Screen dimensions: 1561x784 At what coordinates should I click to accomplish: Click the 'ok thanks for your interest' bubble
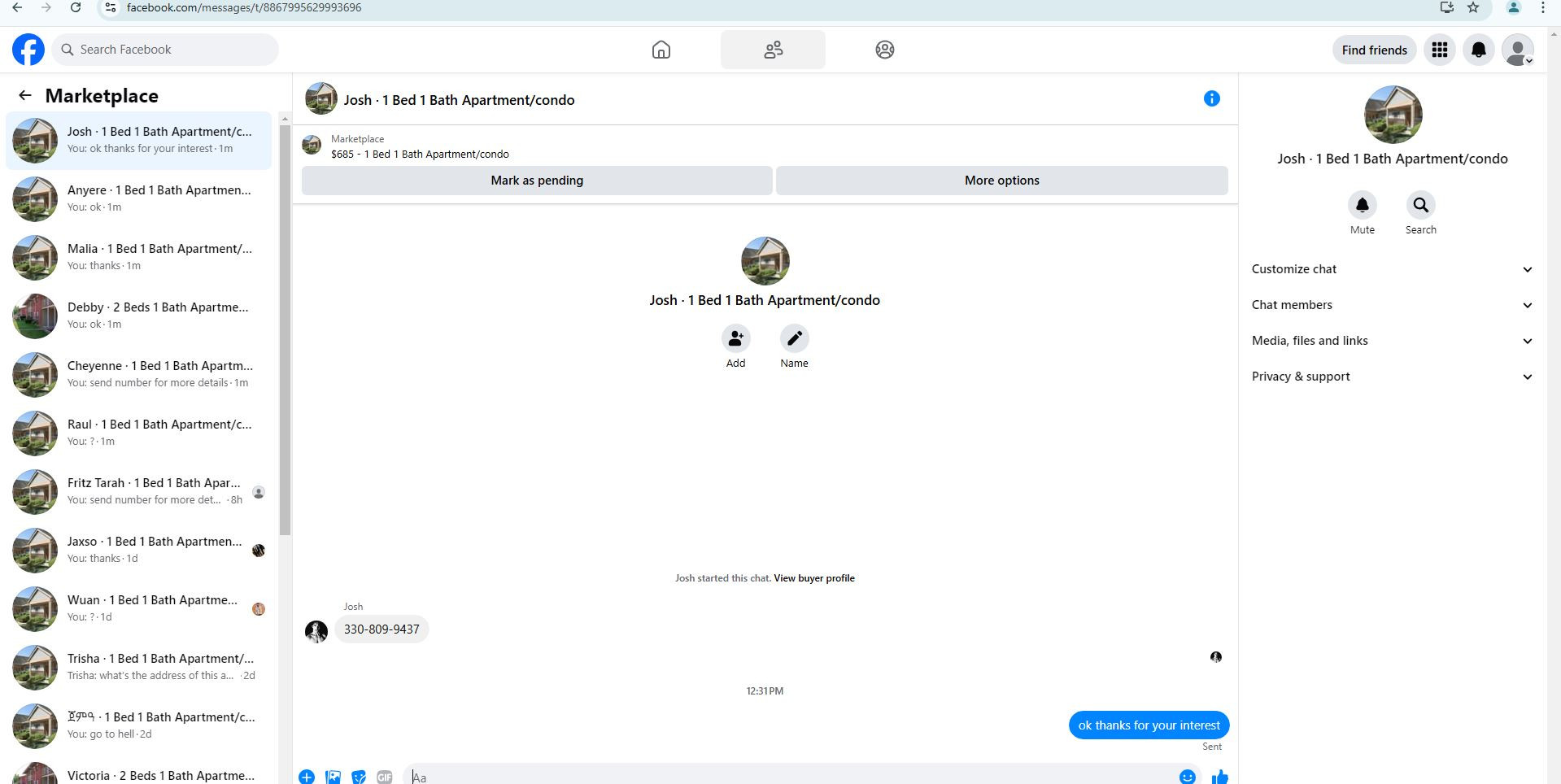tap(1149, 725)
